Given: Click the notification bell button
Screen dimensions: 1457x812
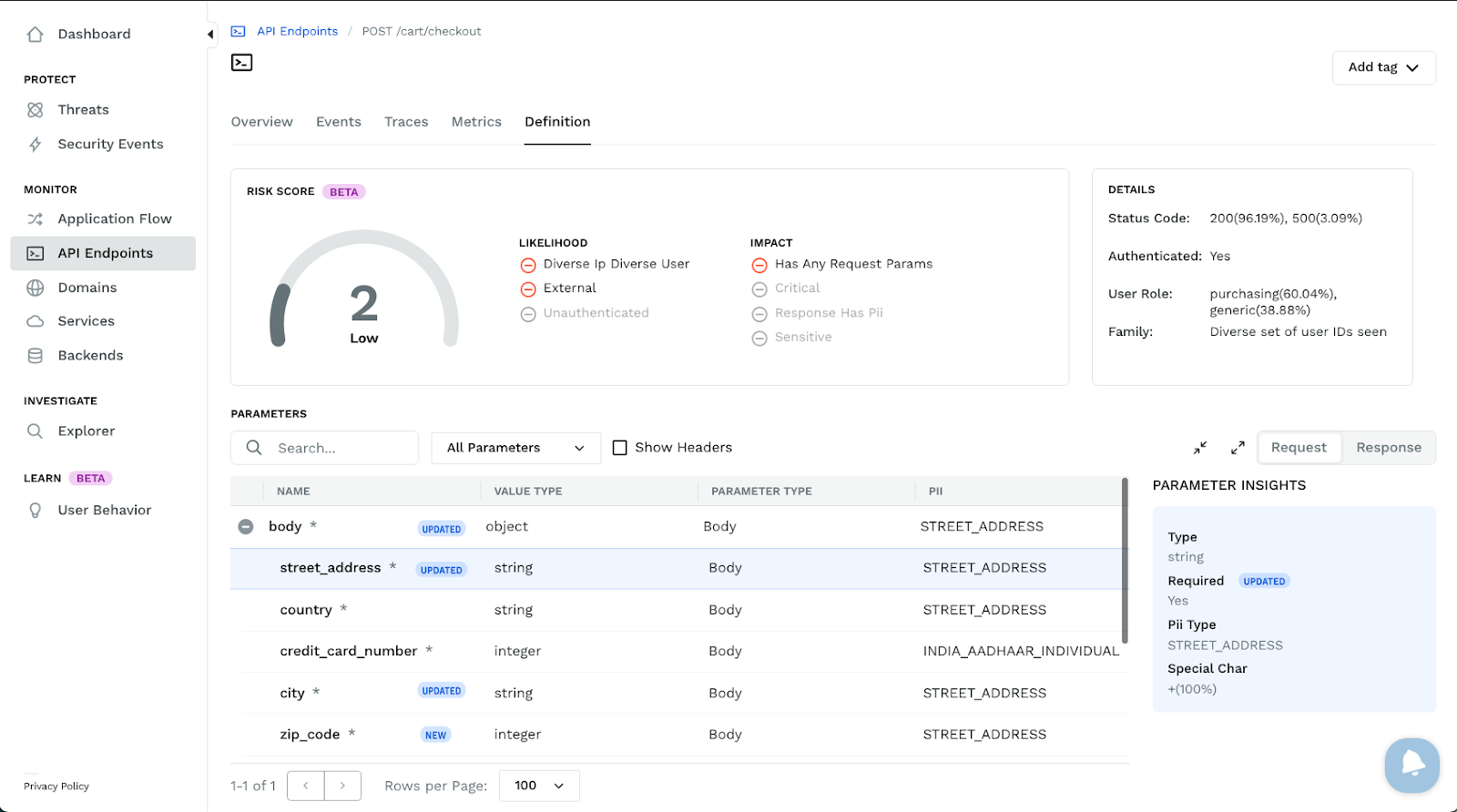Looking at the screenshot, I should pyautogui.click(x=1411, y=765).
